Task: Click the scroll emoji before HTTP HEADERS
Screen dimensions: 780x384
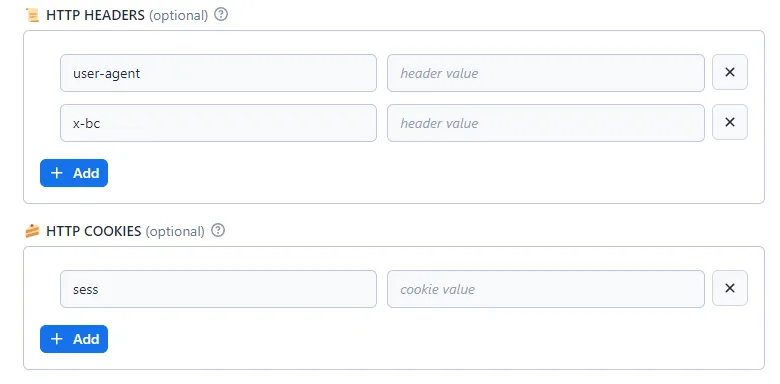Action: click(32, 15)
